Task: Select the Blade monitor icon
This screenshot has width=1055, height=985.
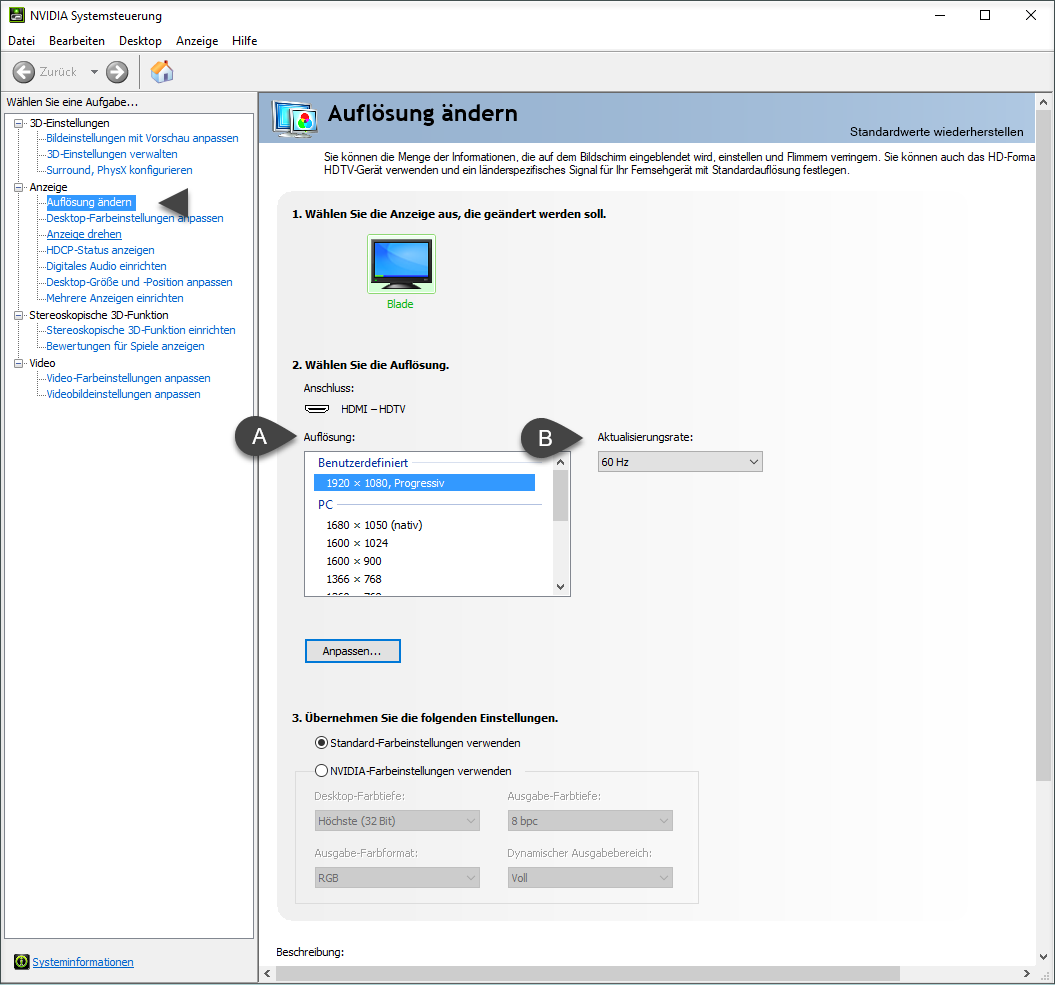Action: click(401, 264)
